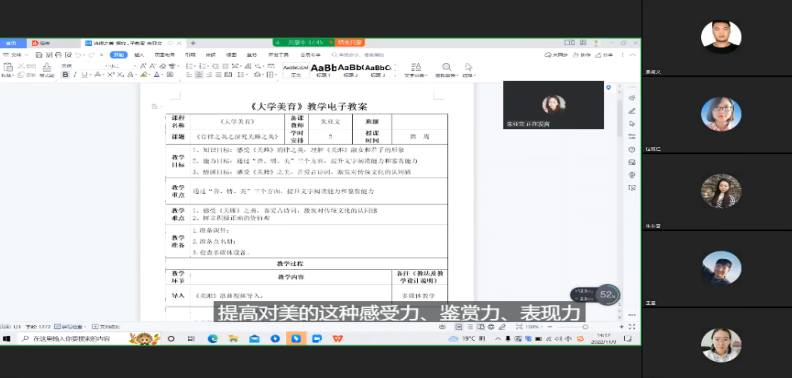Click the Paste clipboard icon
The width and height of the screenshot is (792, 378).
click(8, 67)
